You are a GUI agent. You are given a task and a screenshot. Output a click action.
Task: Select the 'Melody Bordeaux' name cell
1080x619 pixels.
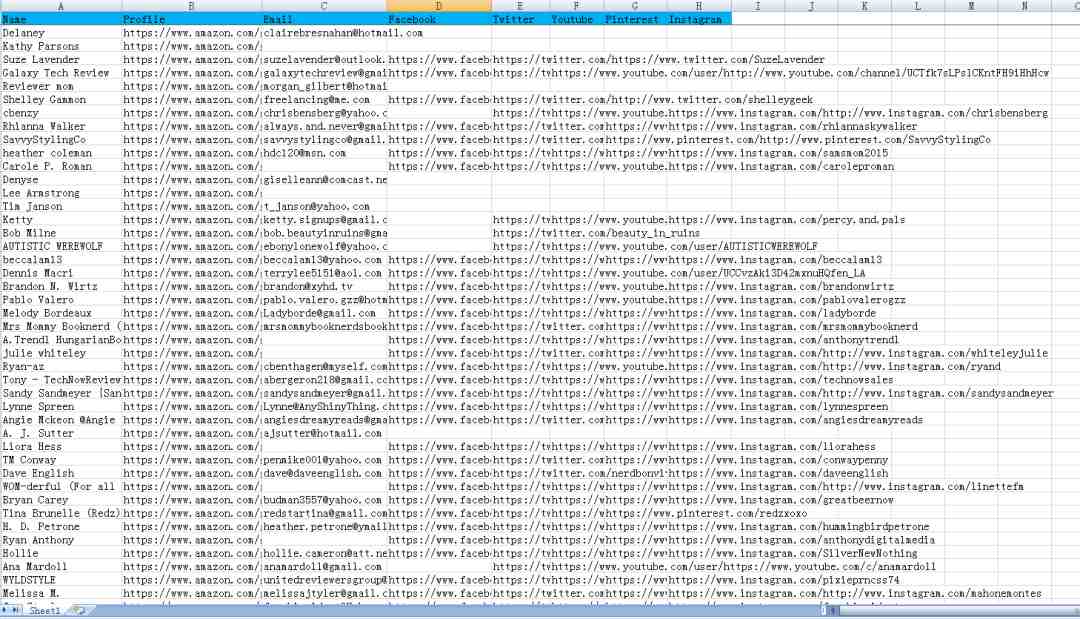pyautogui.click(x=61, y=313)
